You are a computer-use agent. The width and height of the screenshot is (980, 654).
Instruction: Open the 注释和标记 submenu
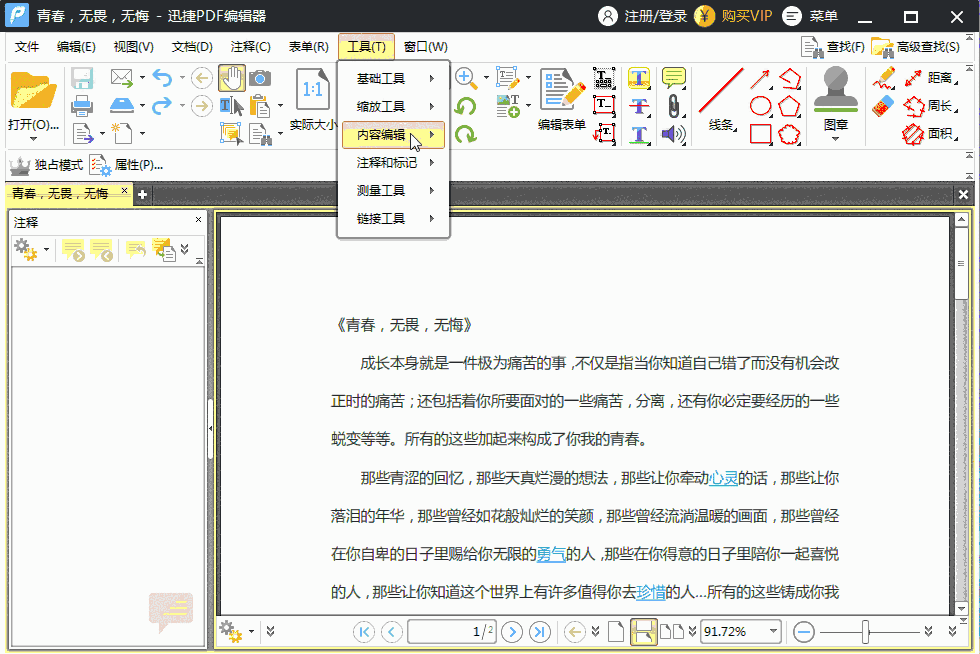tap(393, 163)
